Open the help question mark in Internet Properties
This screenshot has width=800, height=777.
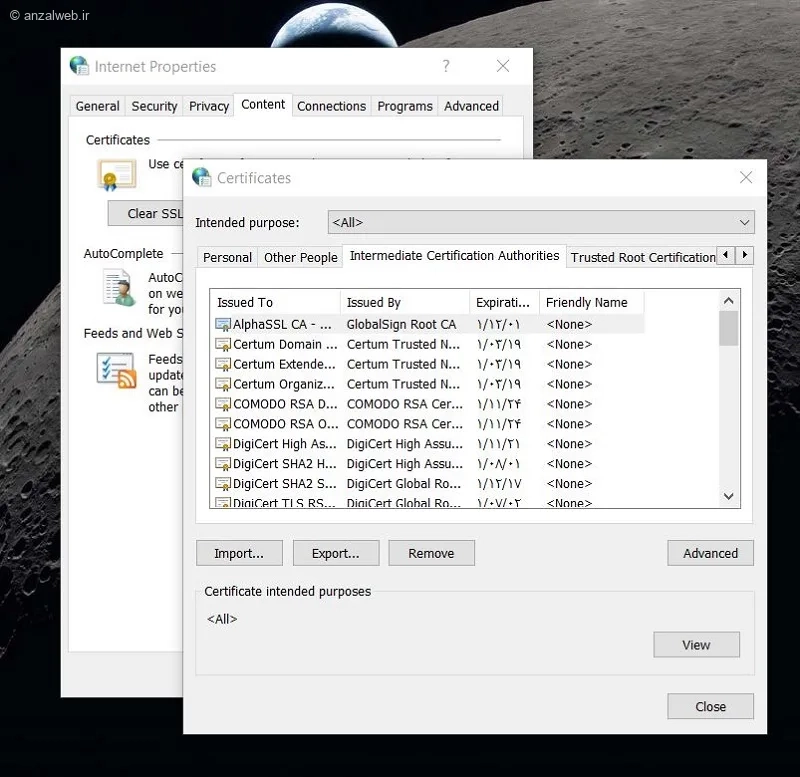[446, 66]
